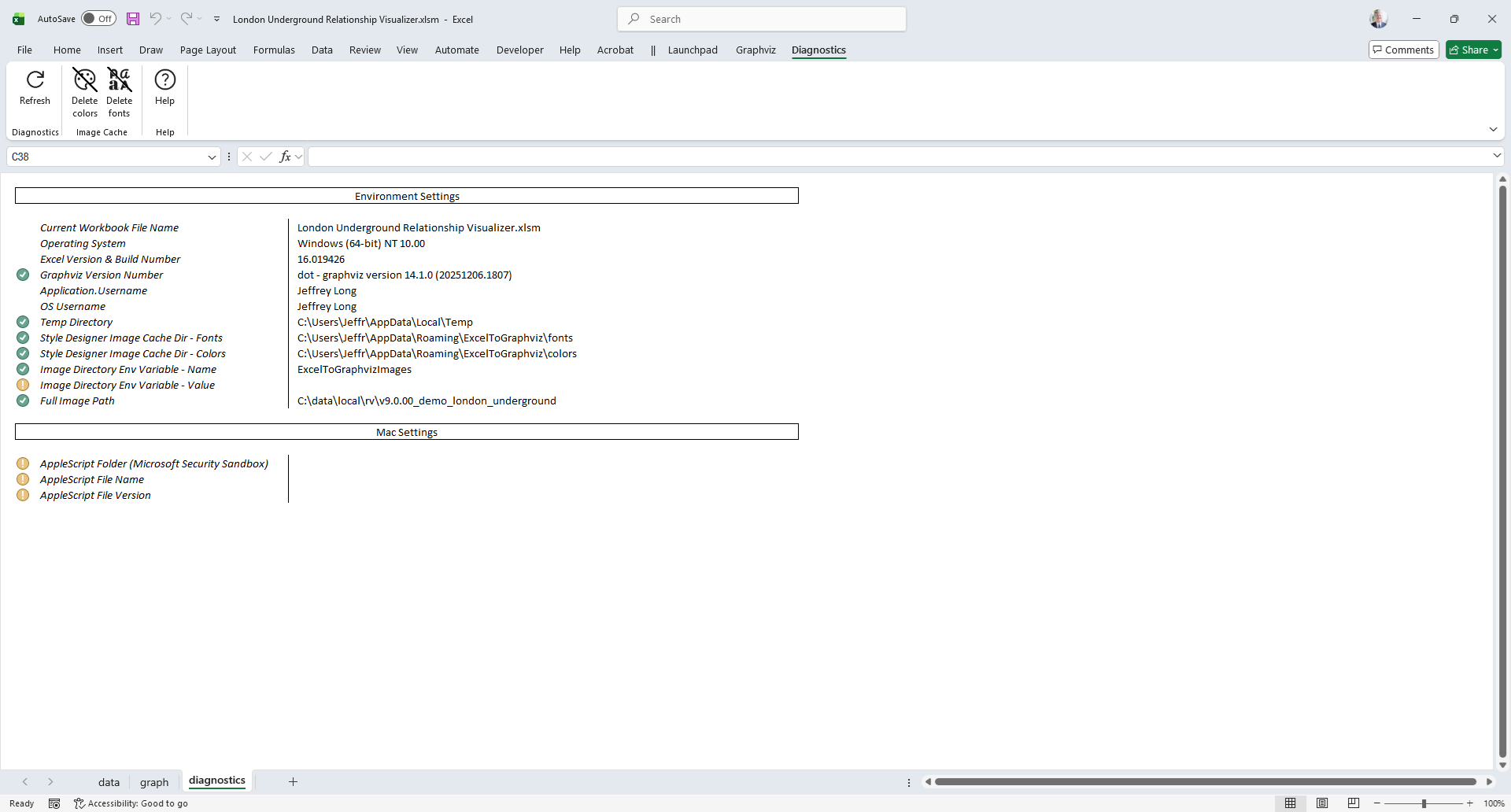Toggle the AutoSave switch
1511x812 pixels.
[98, 19]
